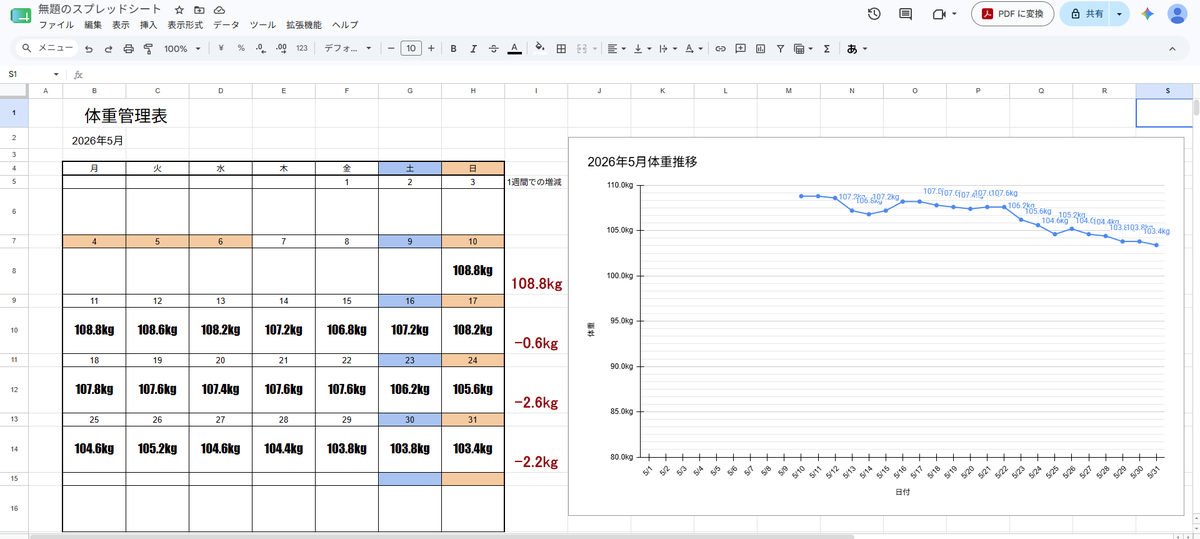This screenshot has width=1200, height=539.
Task: Open the ファイル menu
Action: click(x=56, y=24)
